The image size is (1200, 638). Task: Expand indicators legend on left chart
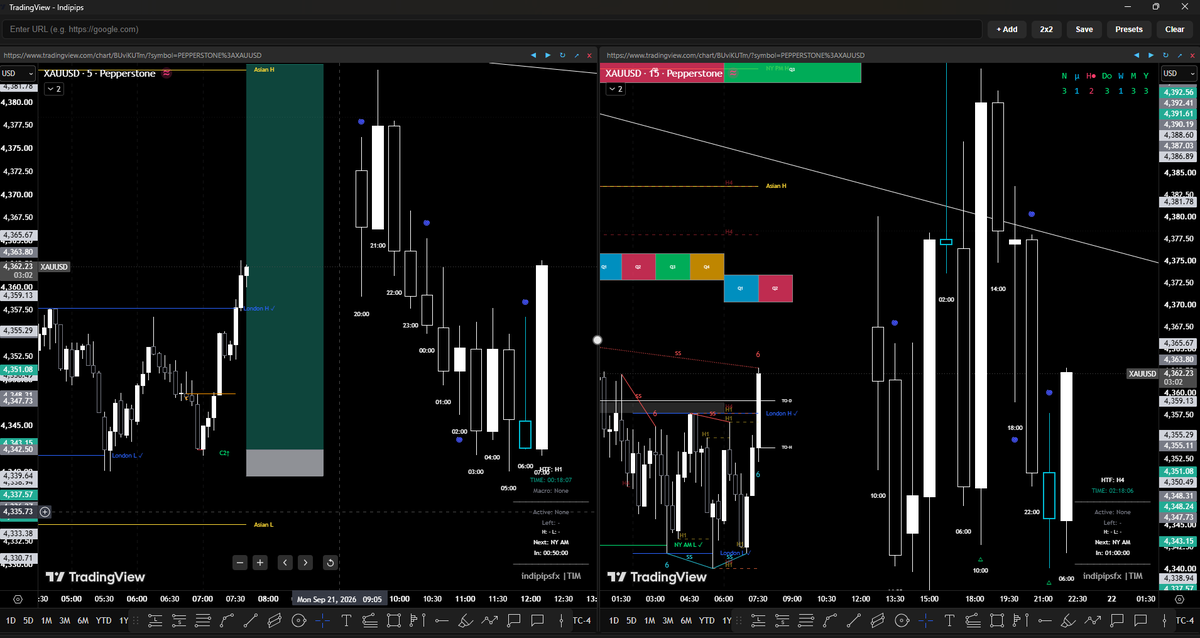coord(53,89)
